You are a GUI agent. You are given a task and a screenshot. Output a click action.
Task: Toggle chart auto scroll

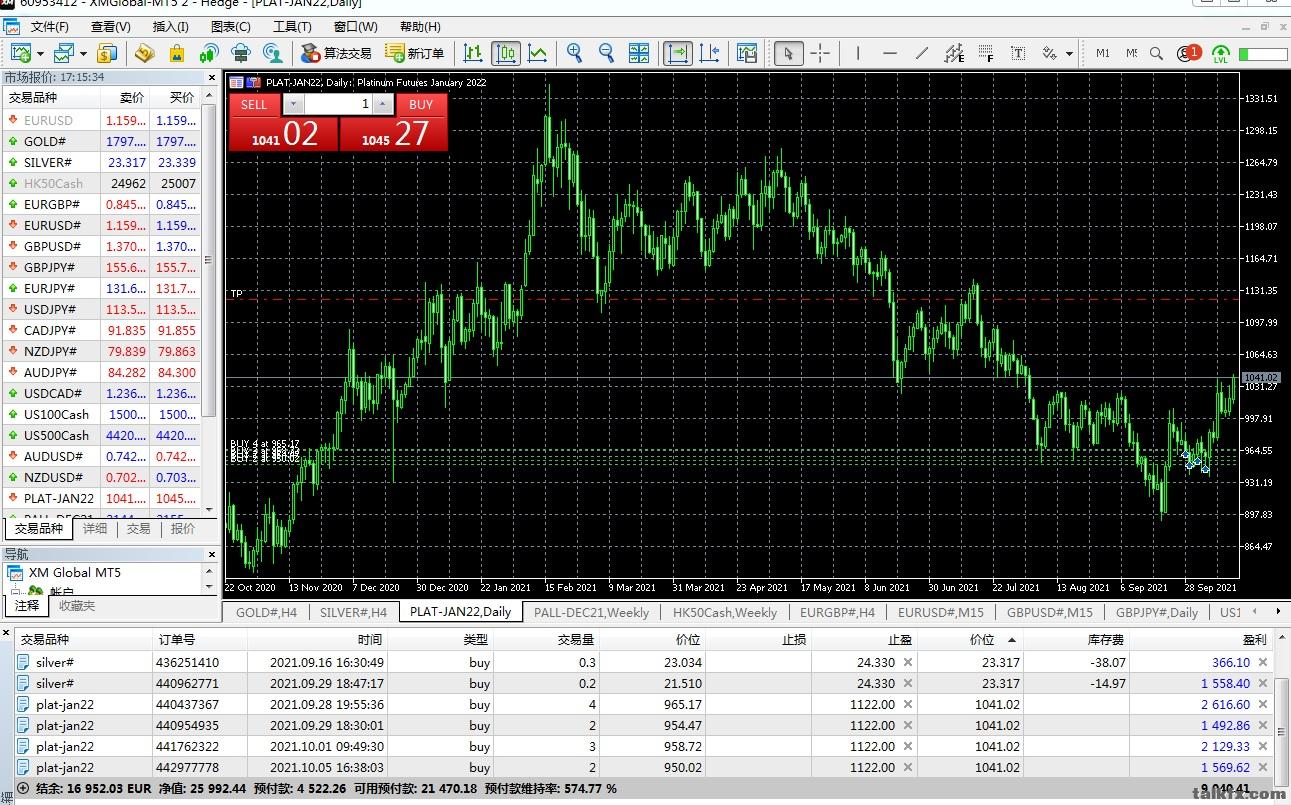tap(678, 53)
